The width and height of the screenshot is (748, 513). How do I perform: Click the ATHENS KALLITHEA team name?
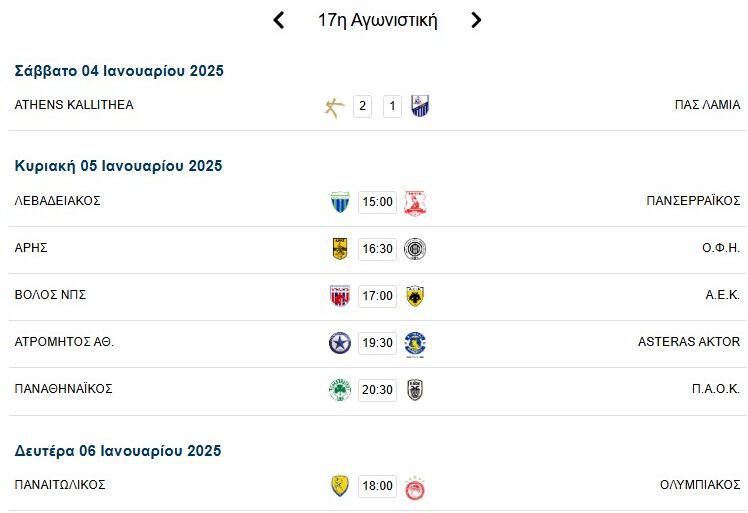coord(74,105)
